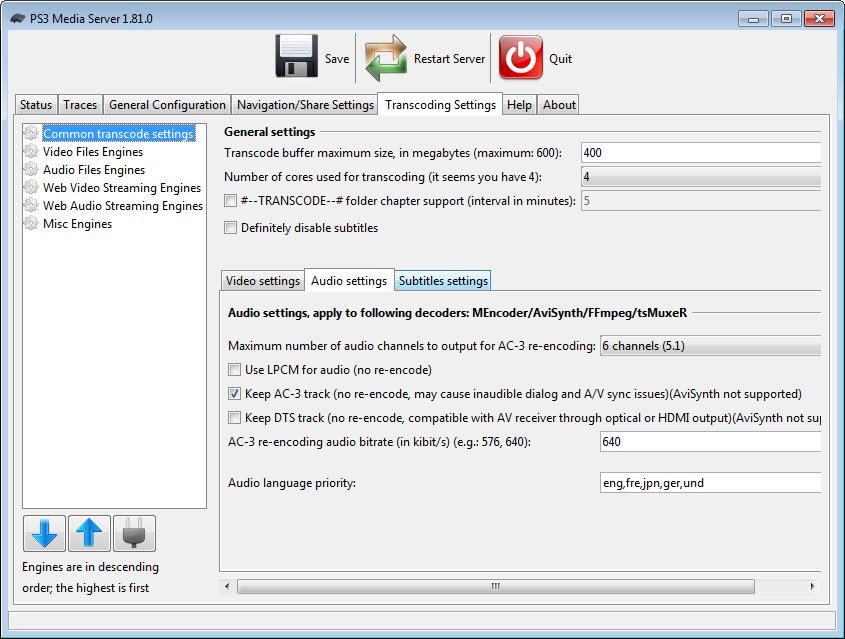Select Video Files Engines in tree
The image size is (845, 639).
[x=93, y=151]
